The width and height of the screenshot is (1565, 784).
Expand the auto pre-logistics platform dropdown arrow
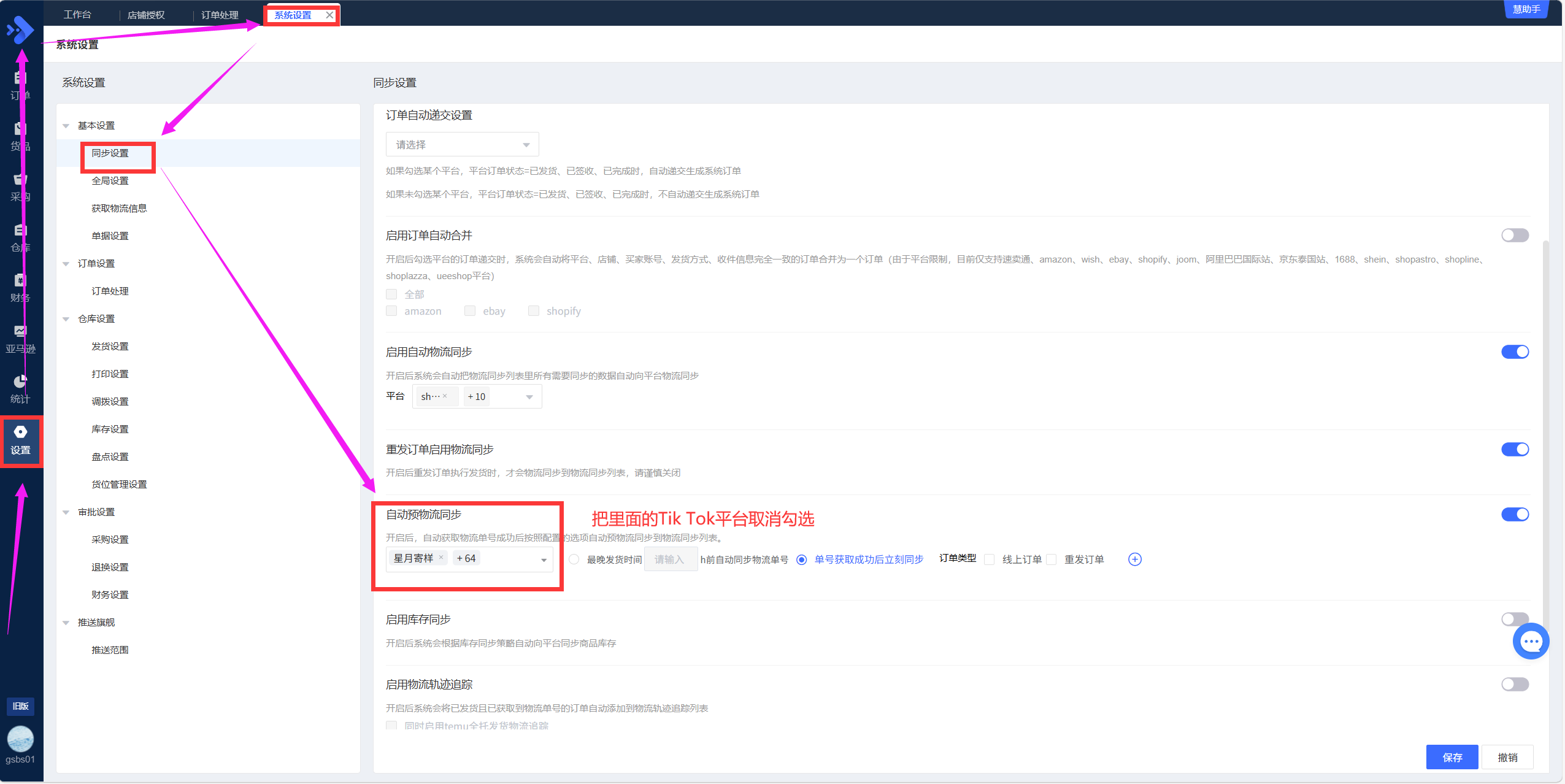pyautogui.click(x=544, y=559)
